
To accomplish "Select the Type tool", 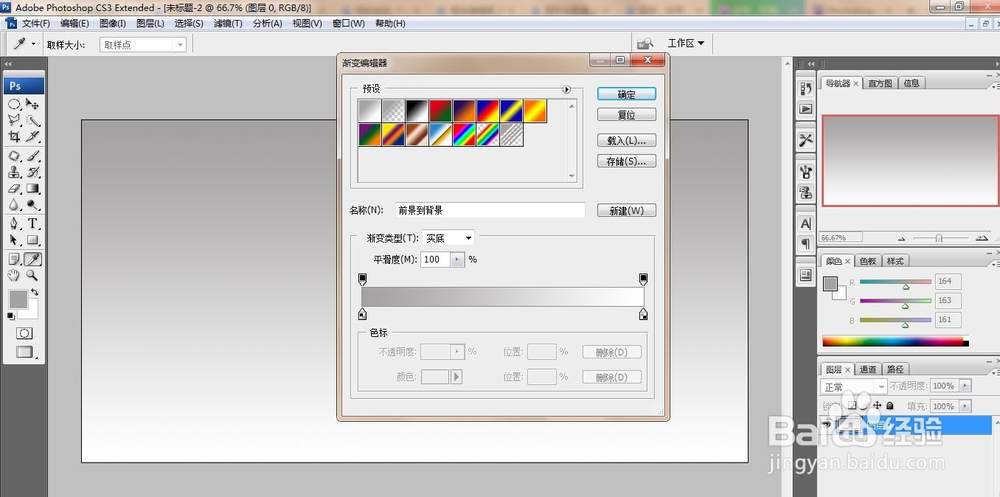I will tap(33, 224).
